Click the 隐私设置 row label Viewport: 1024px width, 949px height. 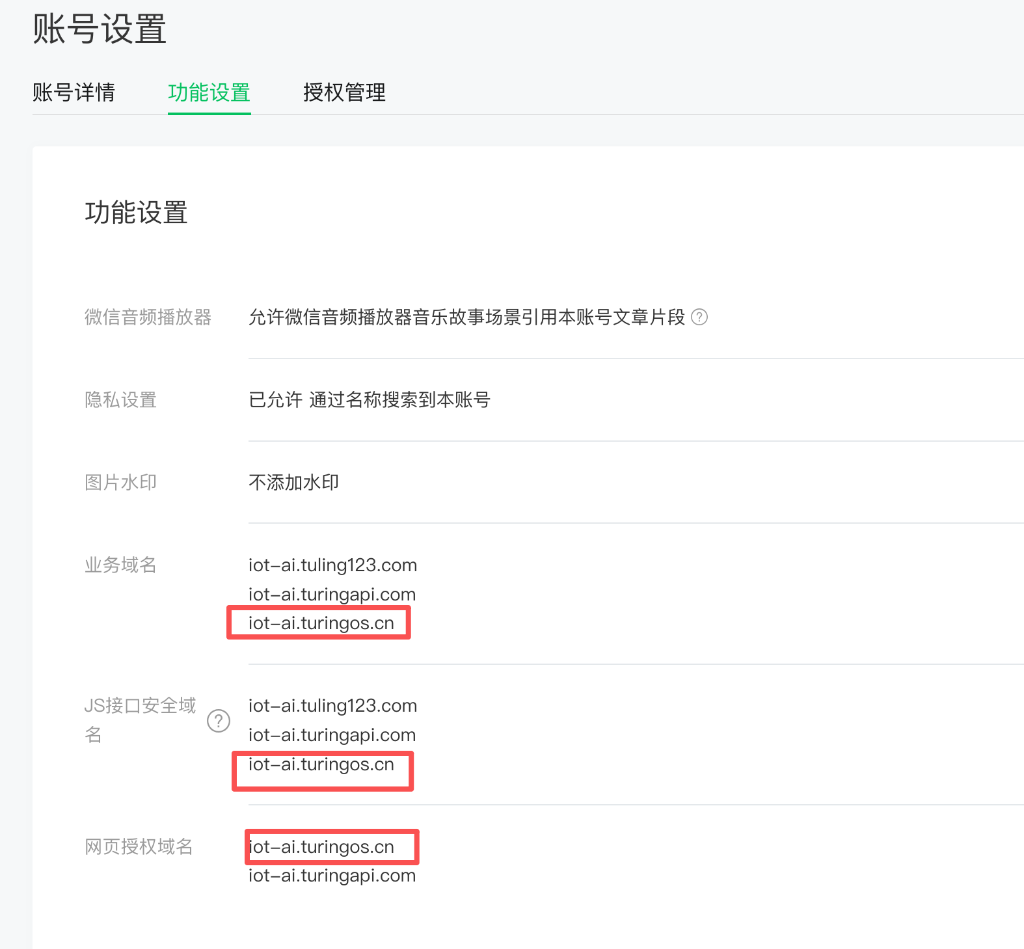pos(121,400)
